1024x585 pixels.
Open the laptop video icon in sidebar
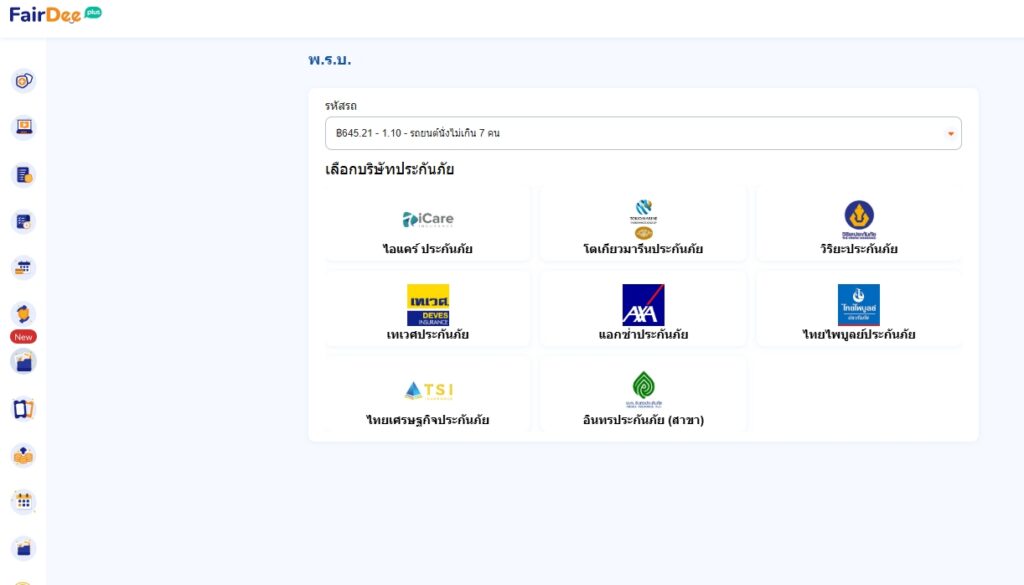click(x=23, y=128)
